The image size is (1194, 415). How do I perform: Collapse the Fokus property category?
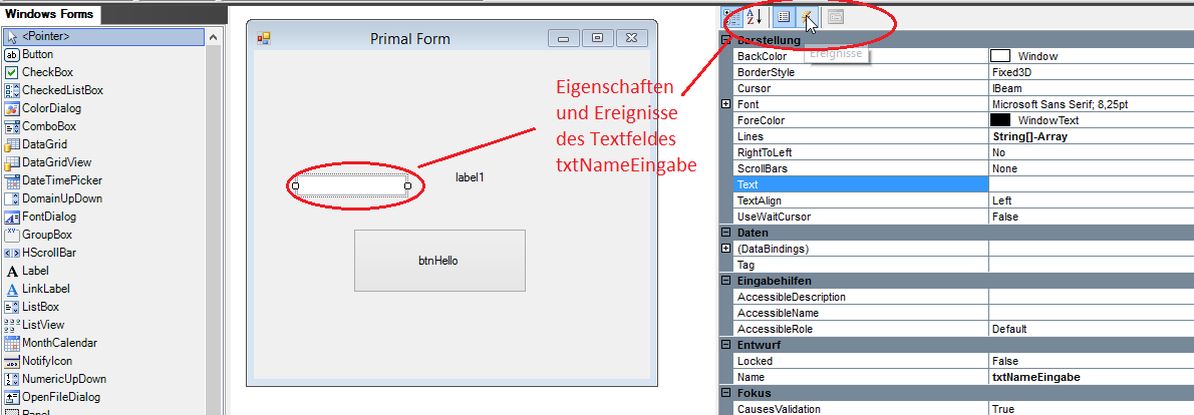[726, 393]
